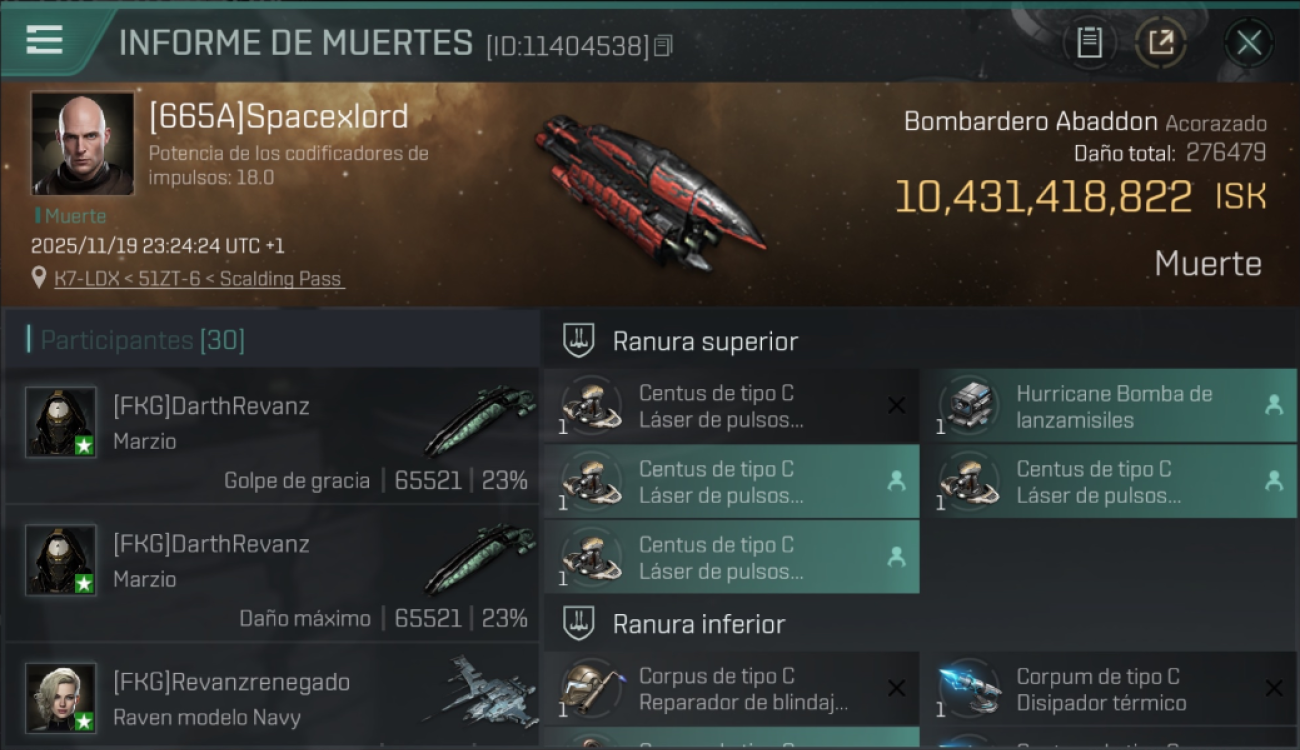Open Spacexlord's character portrait
Screen dimensions: 1300x750
(x=83, y=143)
